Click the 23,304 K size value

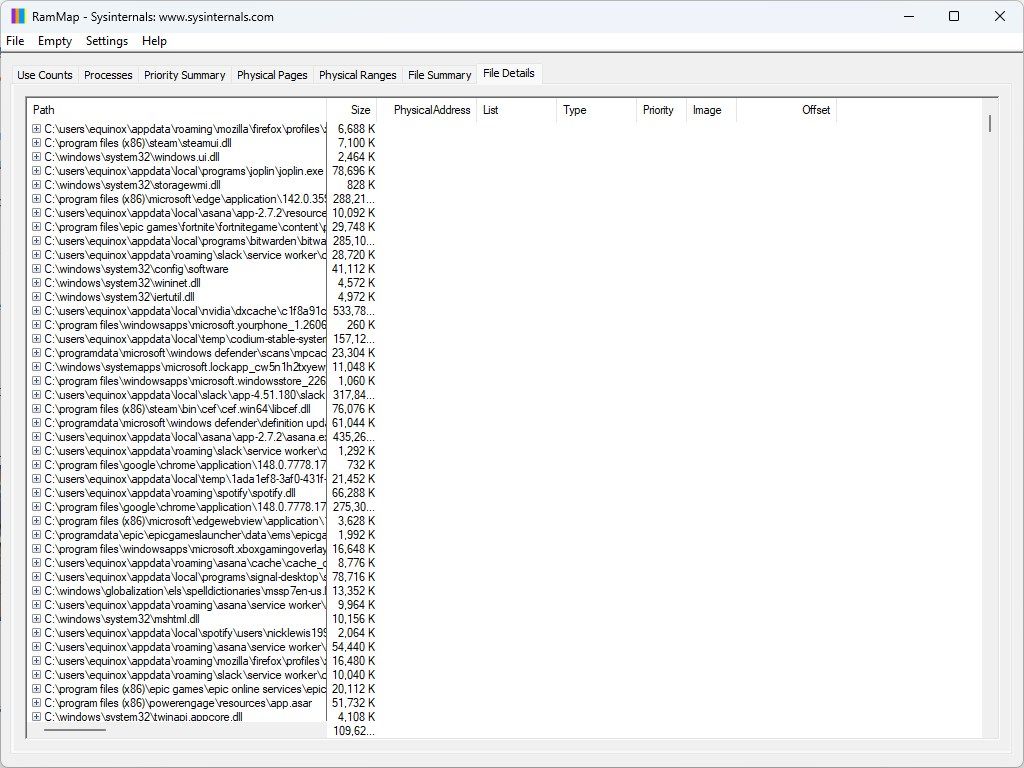coord(353,353)
